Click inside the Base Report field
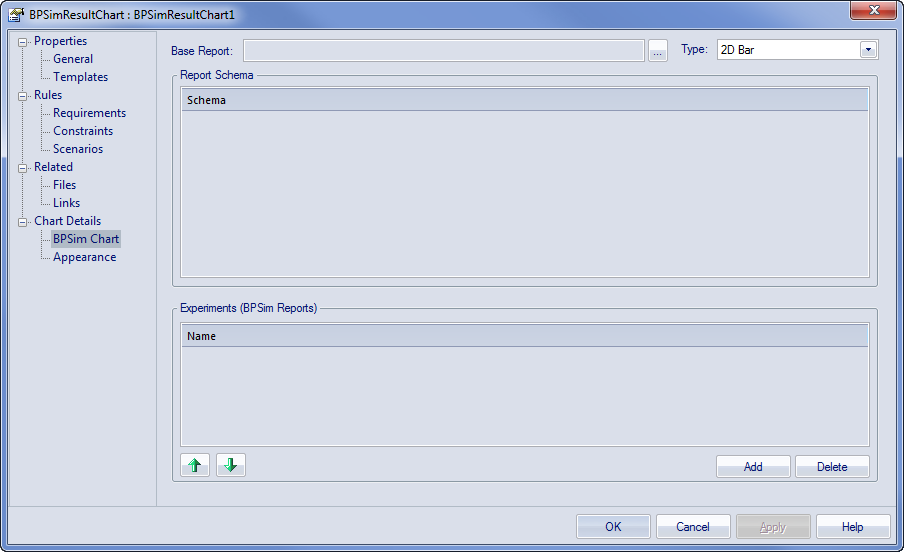 click(443, 51)
